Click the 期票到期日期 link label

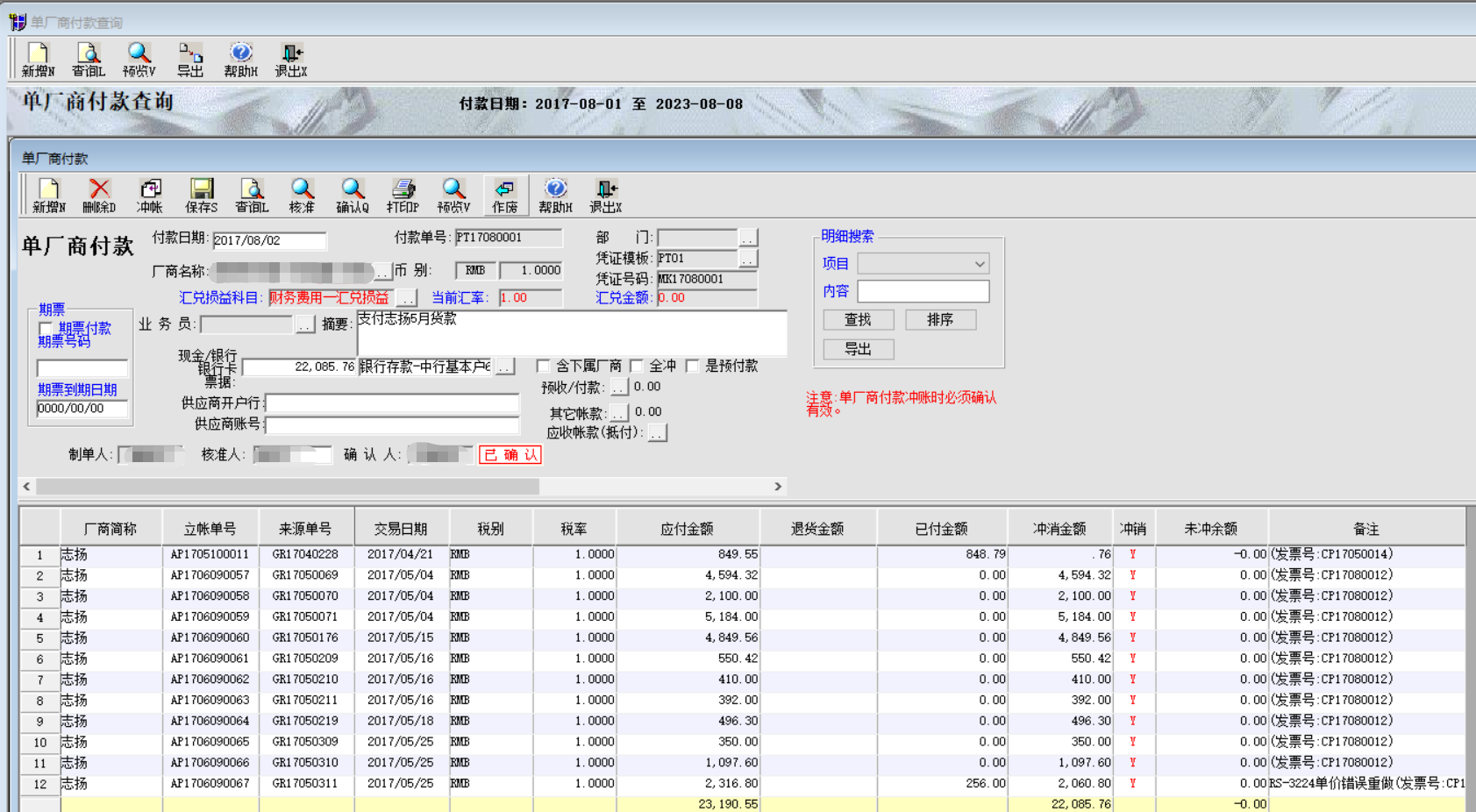click(77, 389)
